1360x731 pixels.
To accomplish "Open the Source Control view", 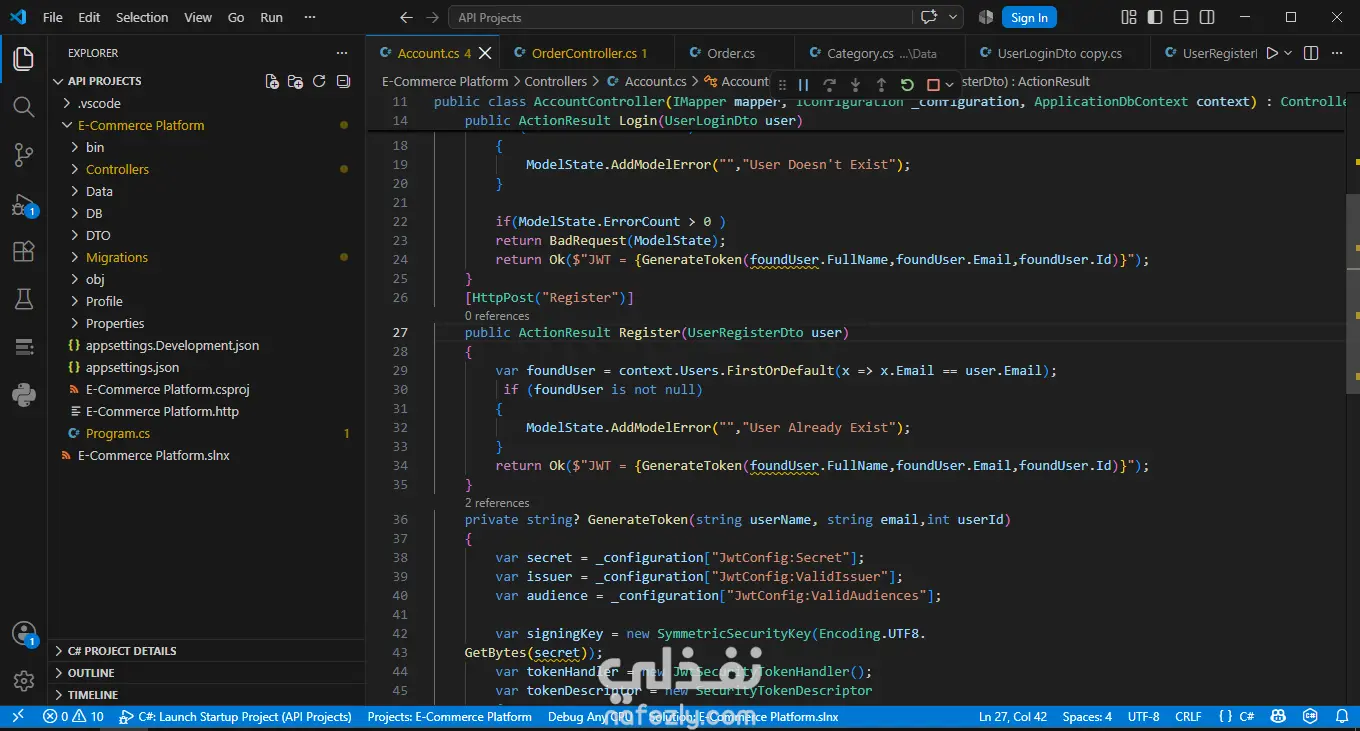I will click(x=23, y=155).
